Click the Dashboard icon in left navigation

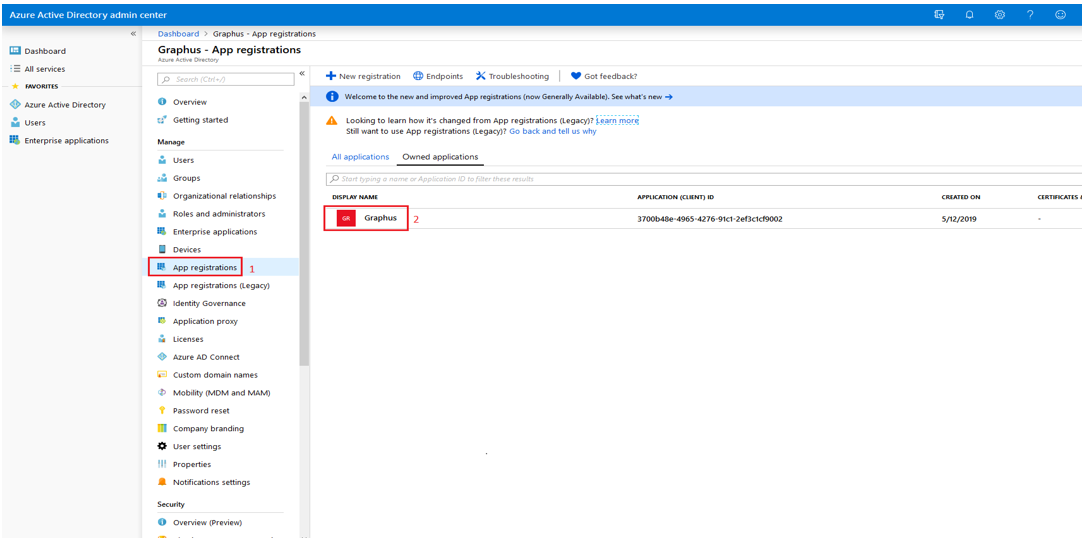[x=15, y=51]
